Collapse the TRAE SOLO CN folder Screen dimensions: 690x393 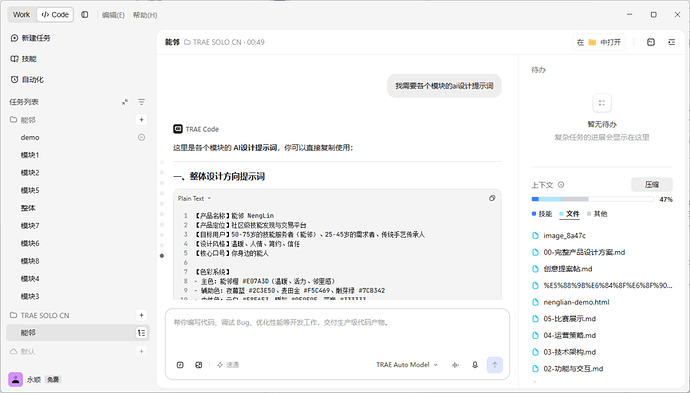pyautogui.click(x=40, y=315)
